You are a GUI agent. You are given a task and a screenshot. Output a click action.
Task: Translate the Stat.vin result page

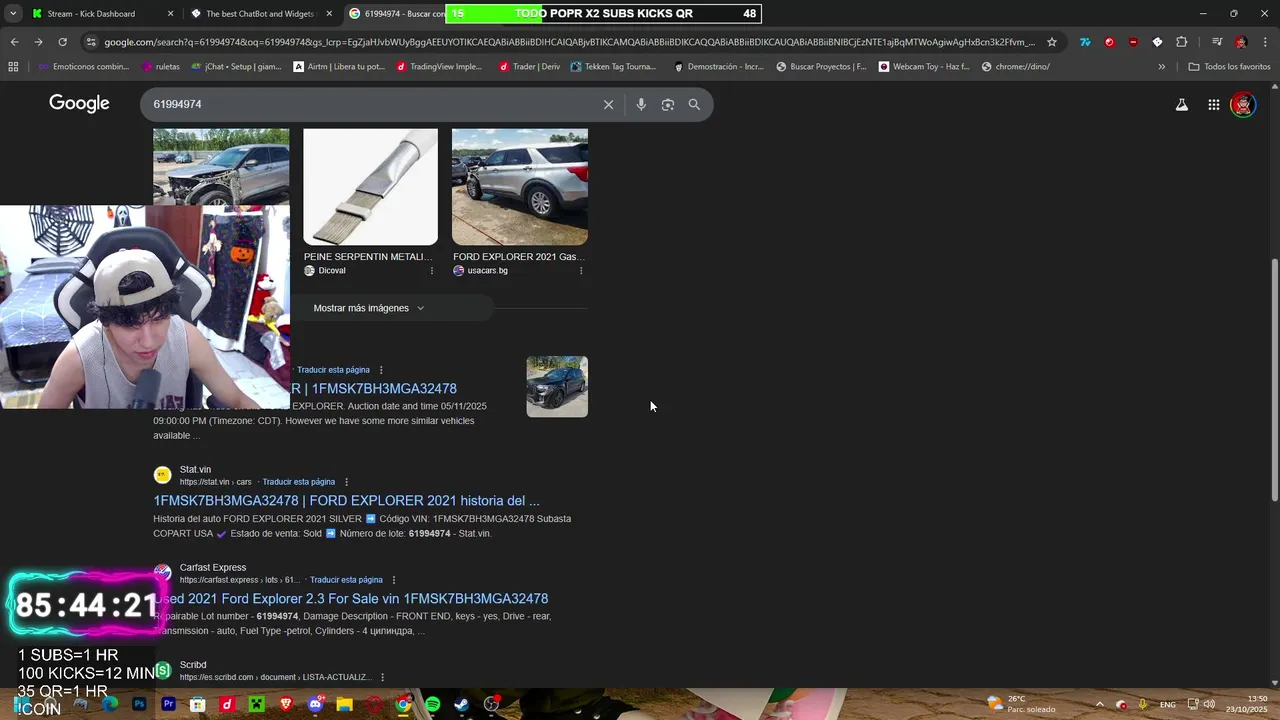click(298, 482)
